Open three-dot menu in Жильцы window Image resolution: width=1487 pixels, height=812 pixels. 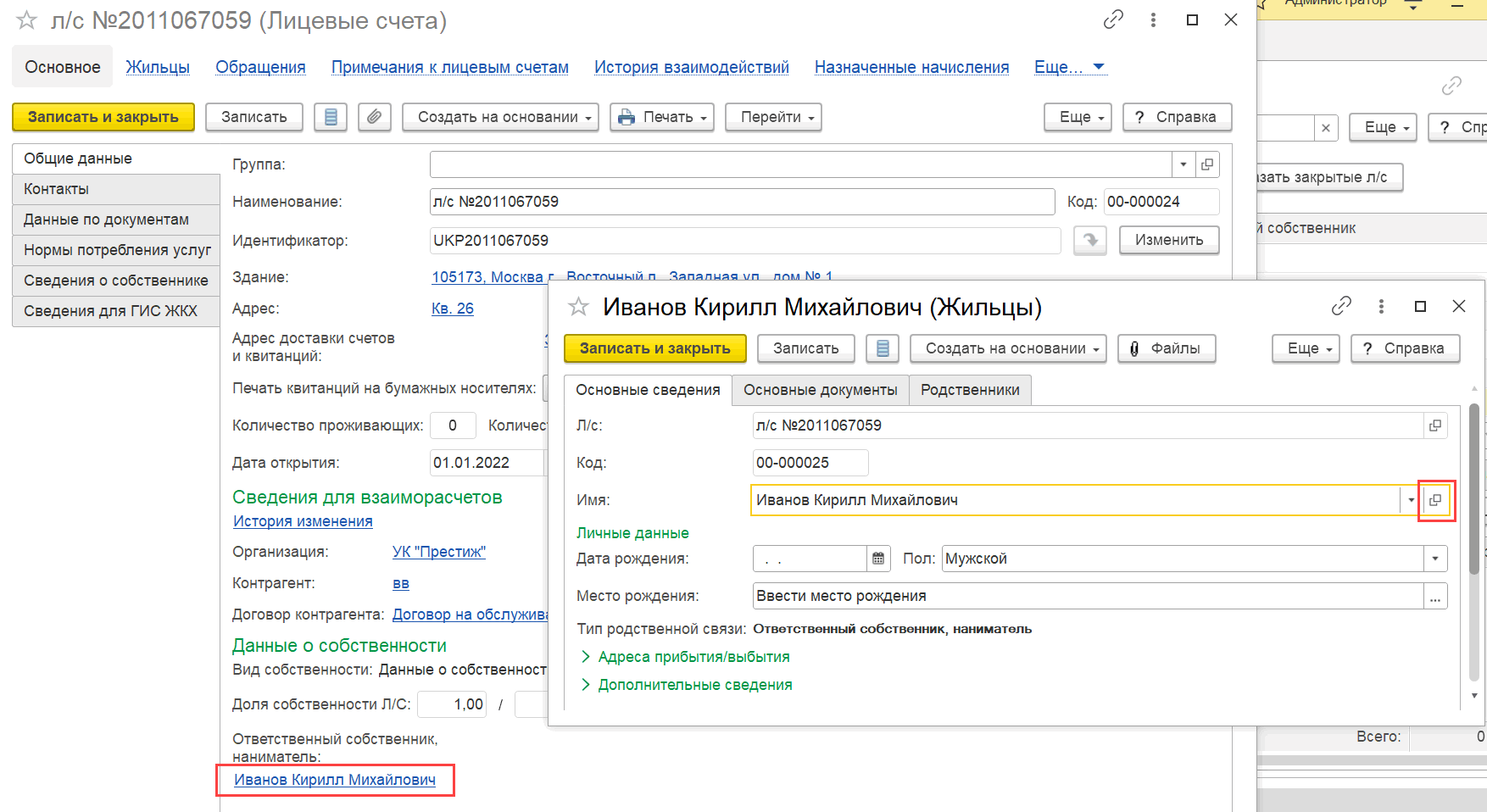1381,306
